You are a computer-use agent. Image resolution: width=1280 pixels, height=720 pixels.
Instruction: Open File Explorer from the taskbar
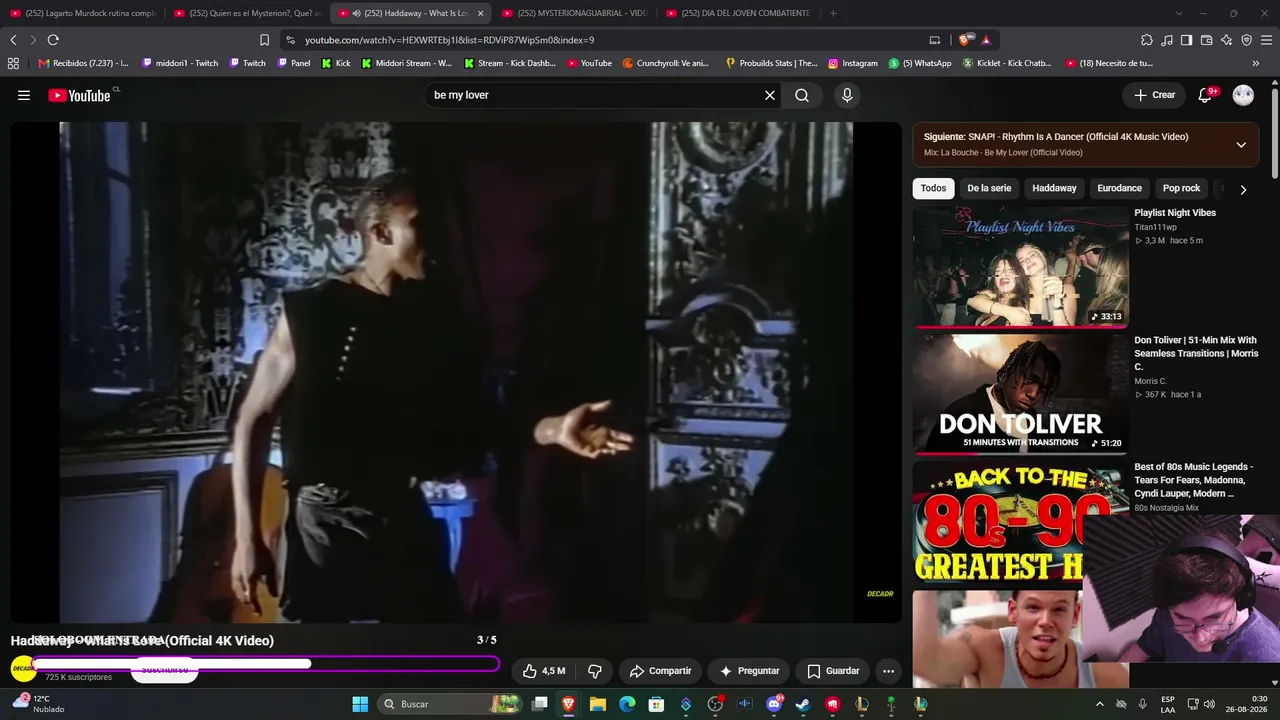(597, 704)
